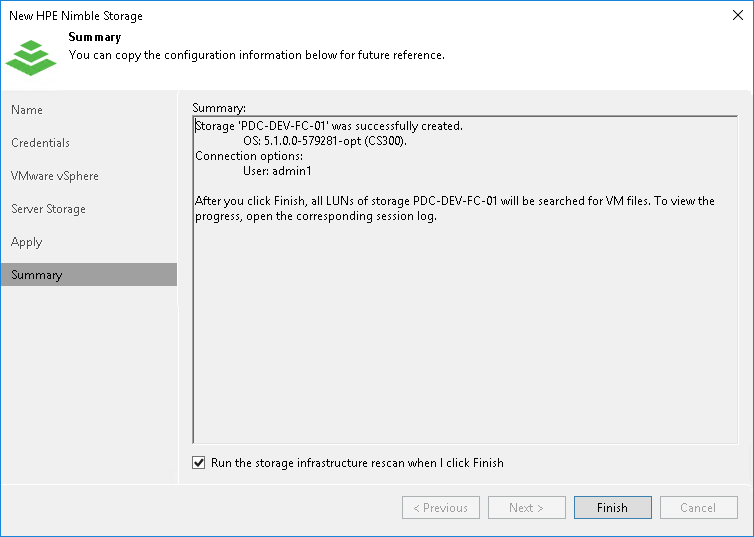Screen dimensions: 754x537
Task: Jump to the Apply step
Action: click(x=27, y=242)
